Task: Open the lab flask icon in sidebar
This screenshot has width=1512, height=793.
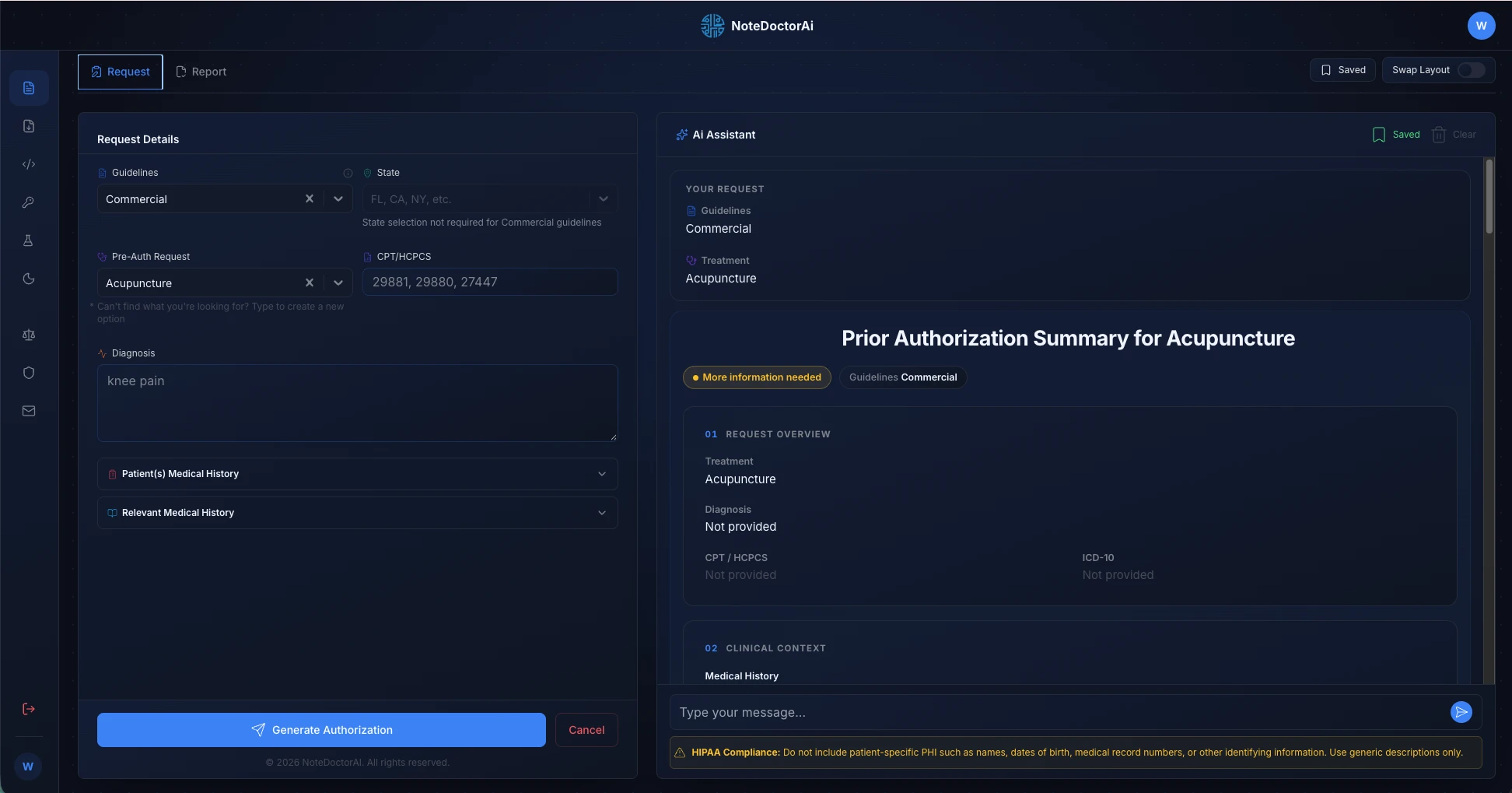Action: [29, 240]
